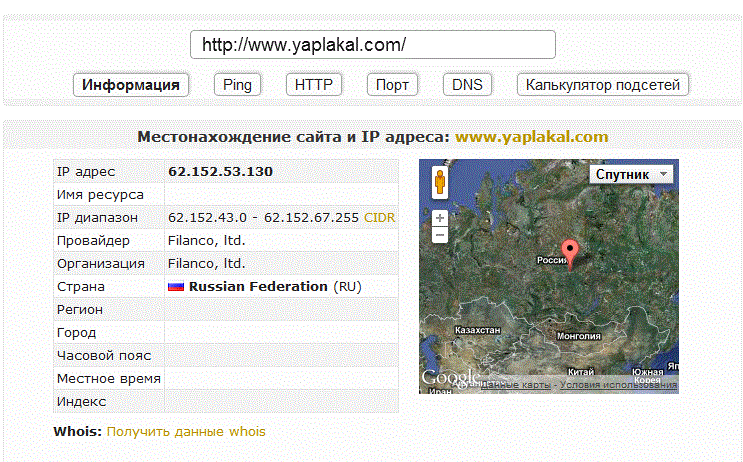Switch to the DNS tab

[x=467, y=85]
